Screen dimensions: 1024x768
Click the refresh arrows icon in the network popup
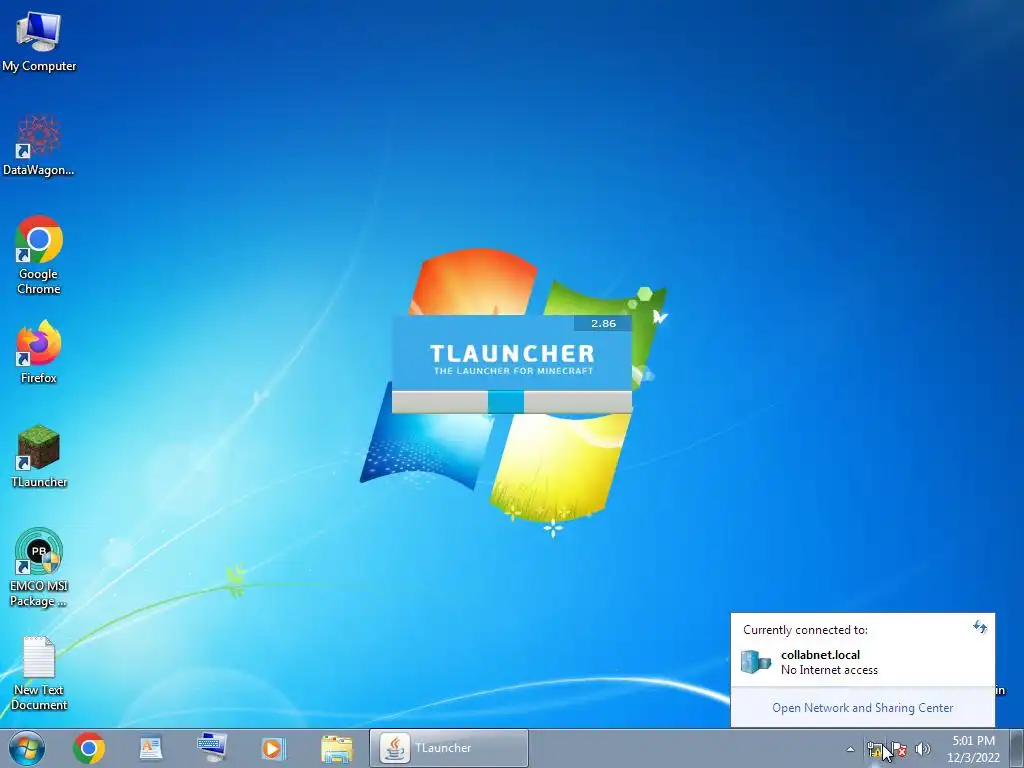click(980, 628)
